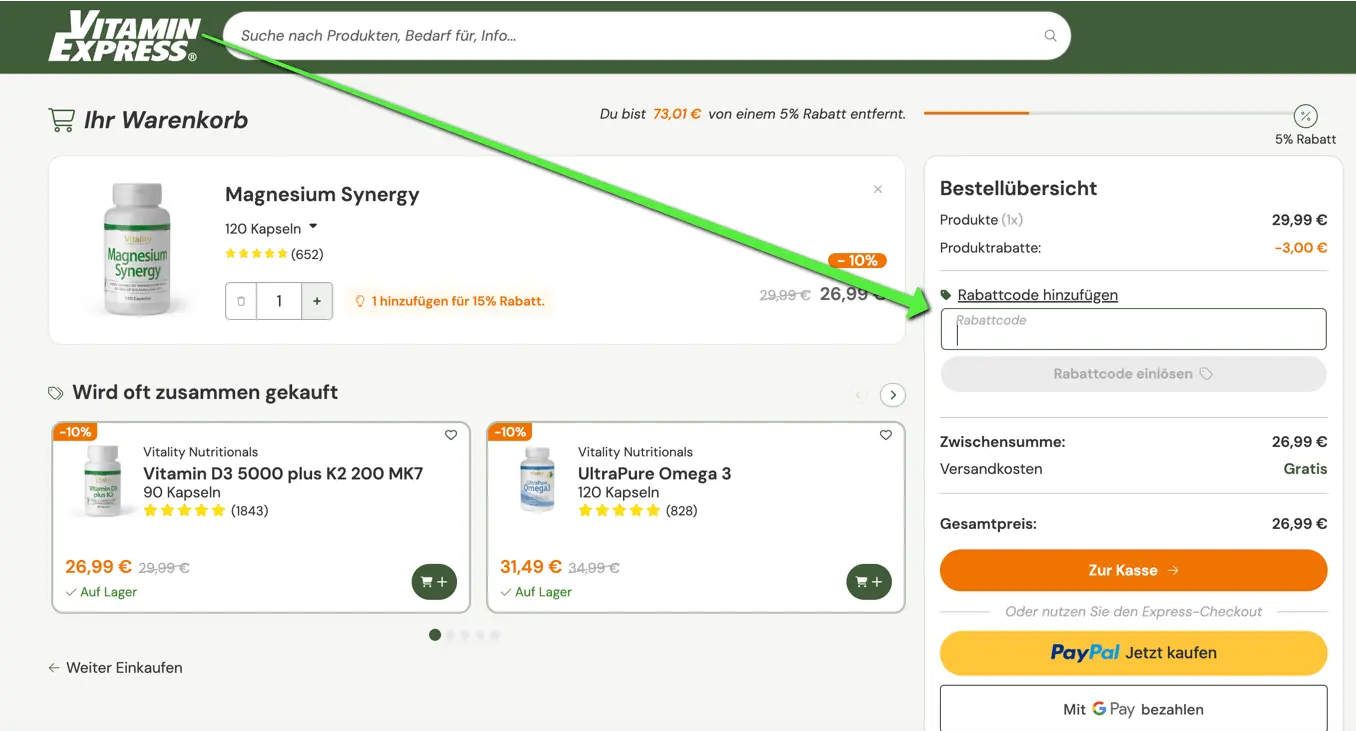The height and width of the screenshot is (731, 1356).
Task: Click Magnesium Synergy product title
Action: point(322,195)
